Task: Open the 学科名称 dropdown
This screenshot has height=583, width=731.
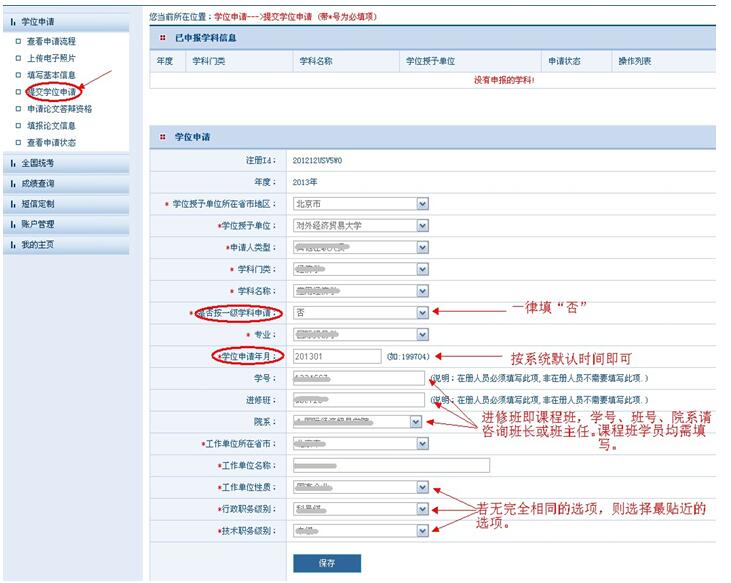Action: pos(361,291)
